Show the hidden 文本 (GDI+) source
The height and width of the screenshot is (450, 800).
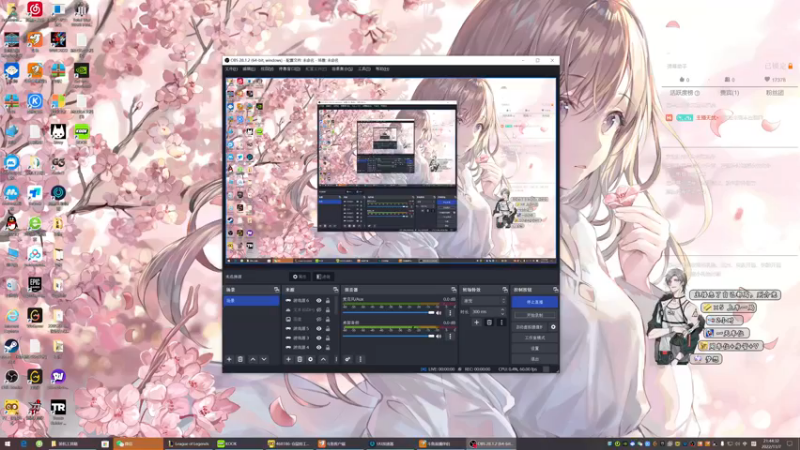pyautogui.click(x=319, y=310)
